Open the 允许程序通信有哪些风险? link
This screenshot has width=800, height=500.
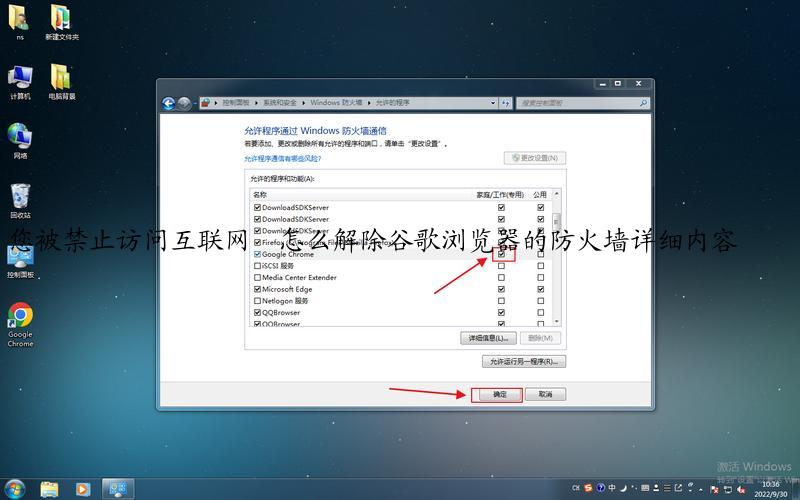click(x=283, y=159)
